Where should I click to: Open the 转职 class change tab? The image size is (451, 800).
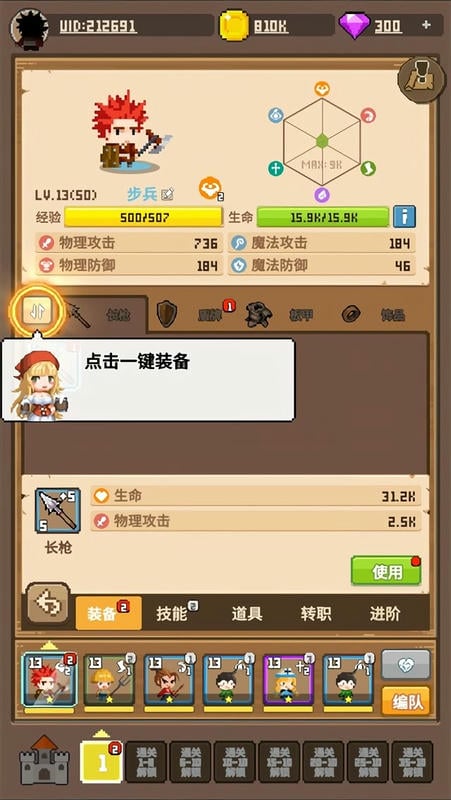pyautogui.click(x=316, y=614)
